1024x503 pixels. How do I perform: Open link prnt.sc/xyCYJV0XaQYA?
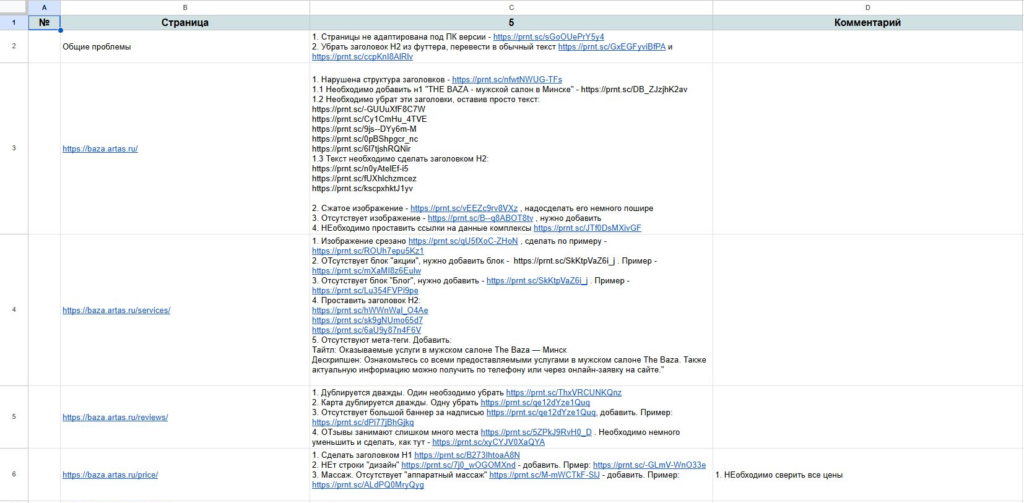click(488, 442)
